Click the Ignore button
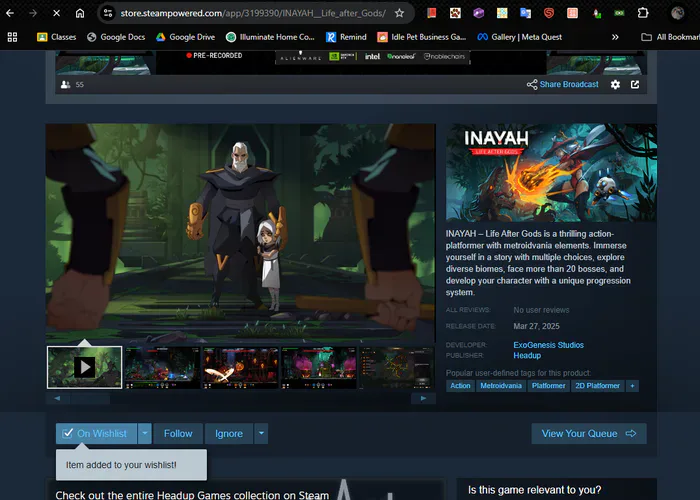The width and height of the screenshot is (700, 500). (229, 433)
